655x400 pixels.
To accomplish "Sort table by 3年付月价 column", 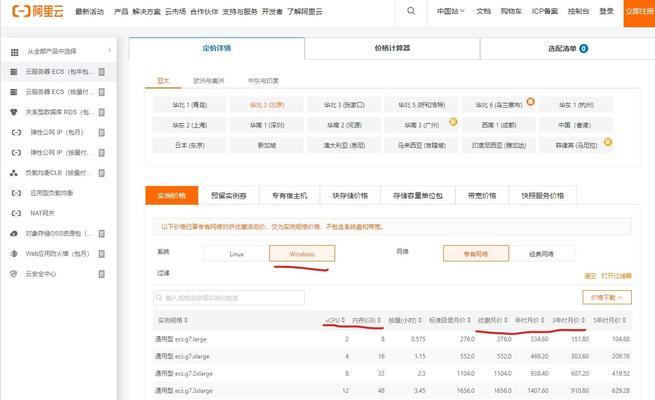I will coord(569,320).
